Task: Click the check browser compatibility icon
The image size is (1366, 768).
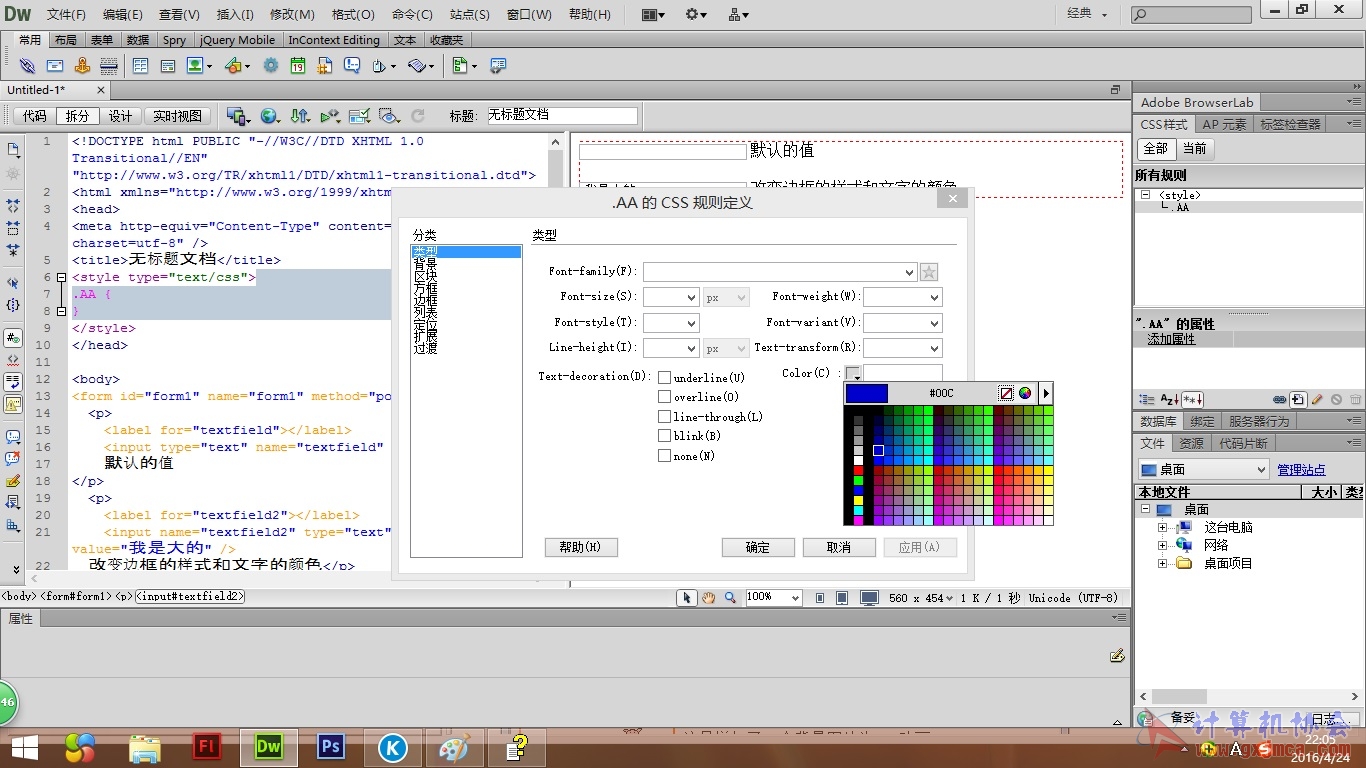Action: 360,116
